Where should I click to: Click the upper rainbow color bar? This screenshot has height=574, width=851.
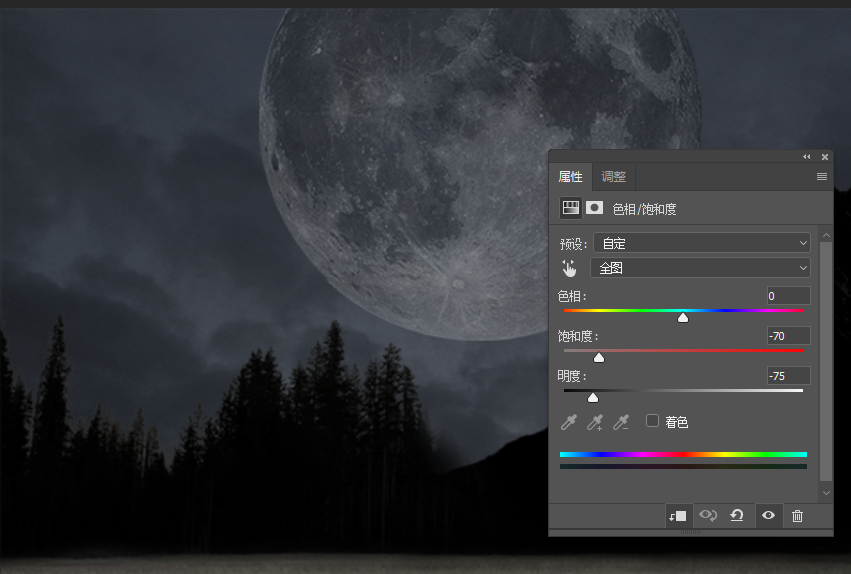click(683, 455)
